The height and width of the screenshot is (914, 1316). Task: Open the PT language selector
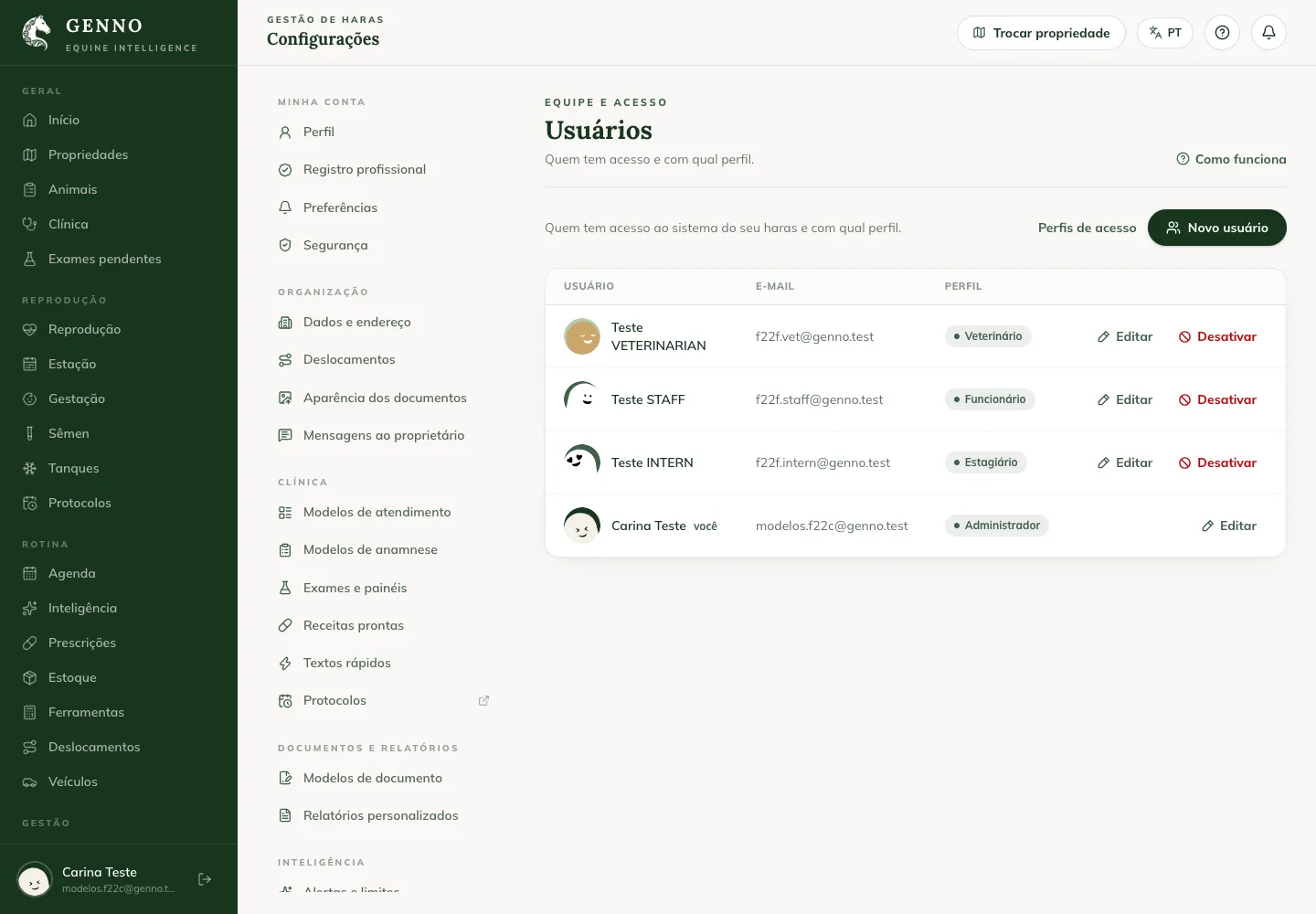(1165, 33)
